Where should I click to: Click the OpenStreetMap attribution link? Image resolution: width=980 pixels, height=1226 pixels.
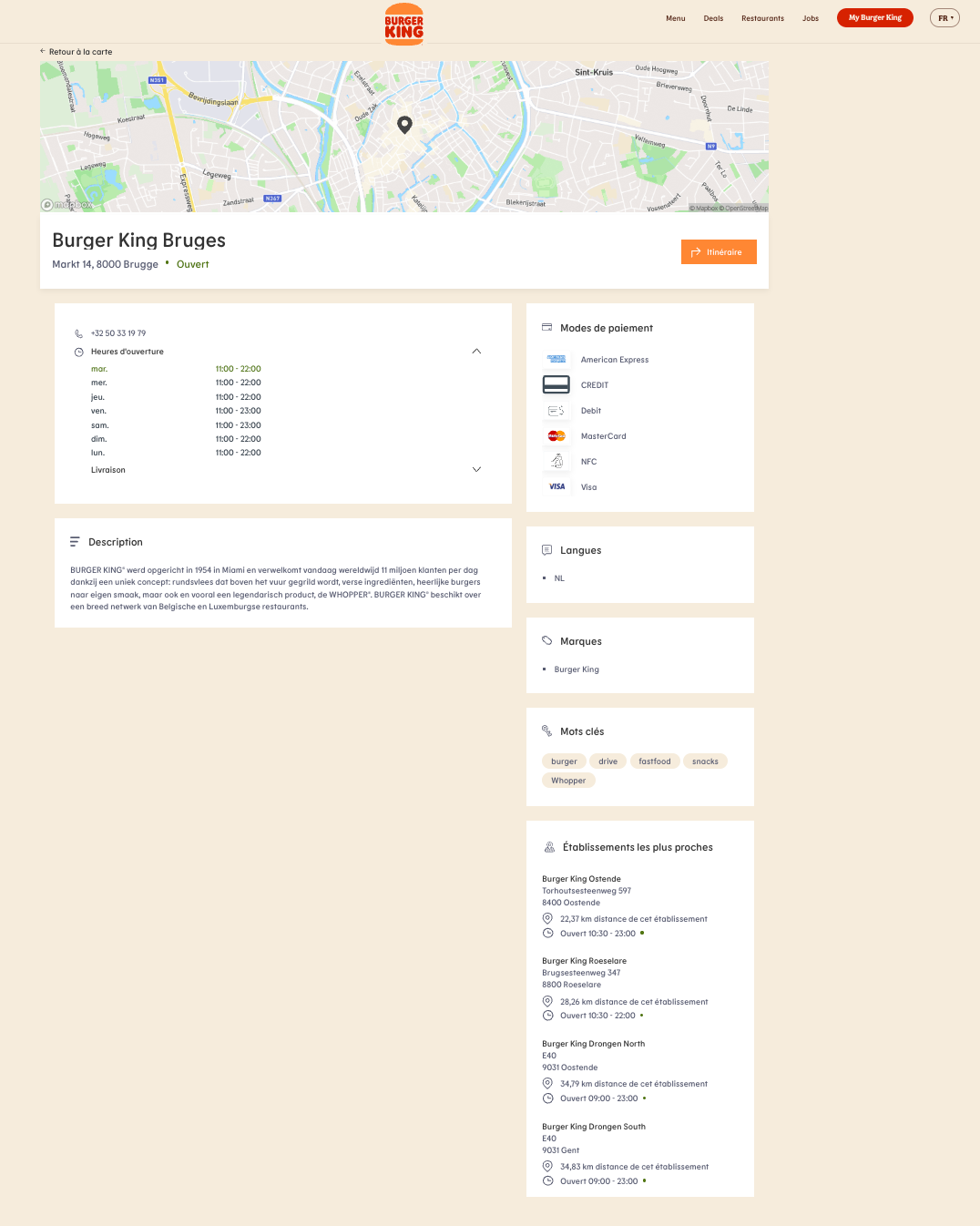tap(746, 209)
